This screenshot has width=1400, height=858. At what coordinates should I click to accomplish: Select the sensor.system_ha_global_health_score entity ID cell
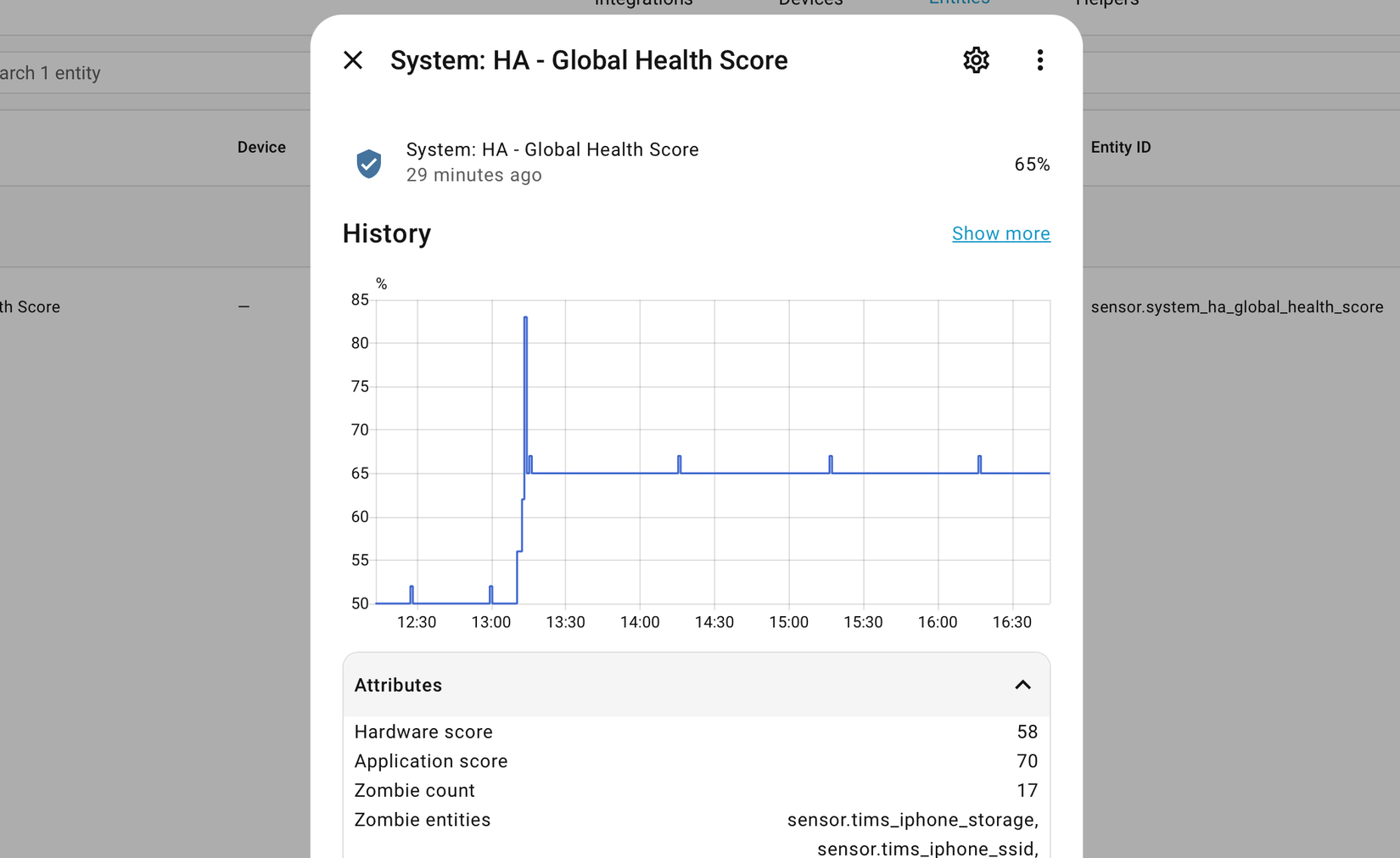click(x=1236, y=307)
